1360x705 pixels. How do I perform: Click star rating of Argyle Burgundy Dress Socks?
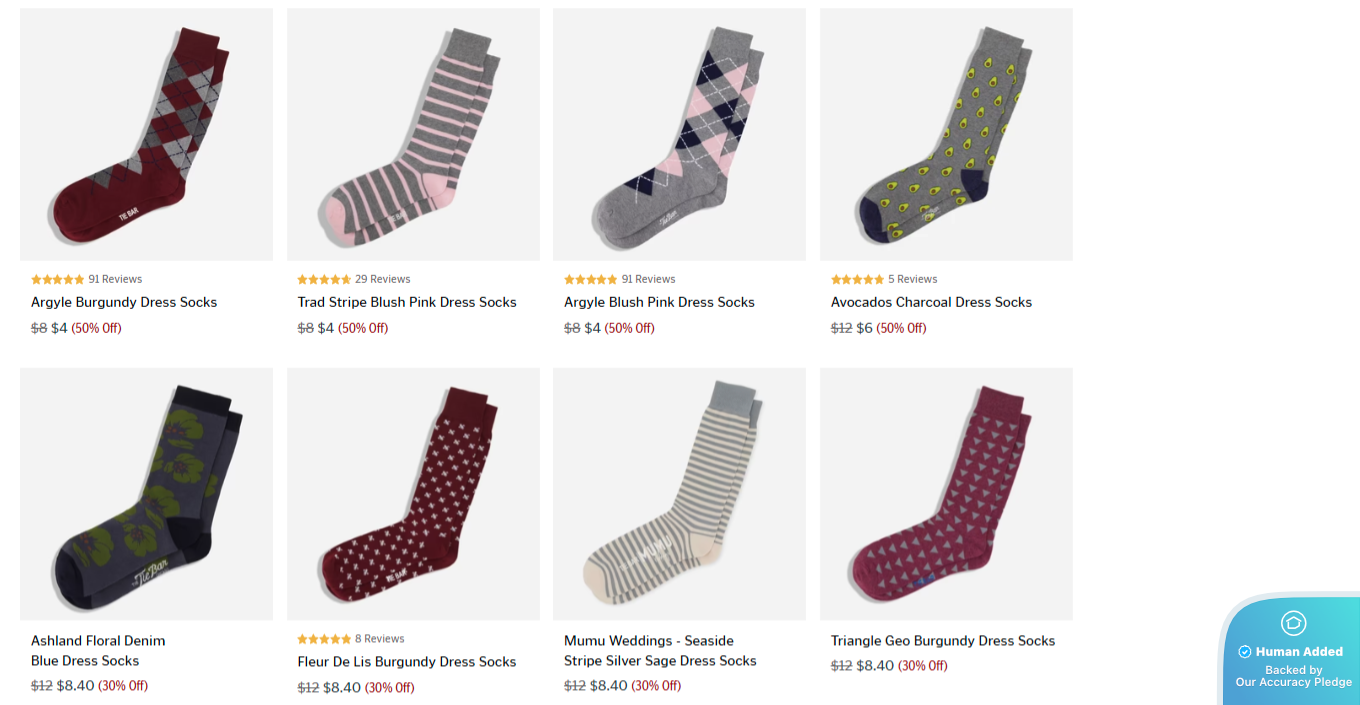(58, 280)
